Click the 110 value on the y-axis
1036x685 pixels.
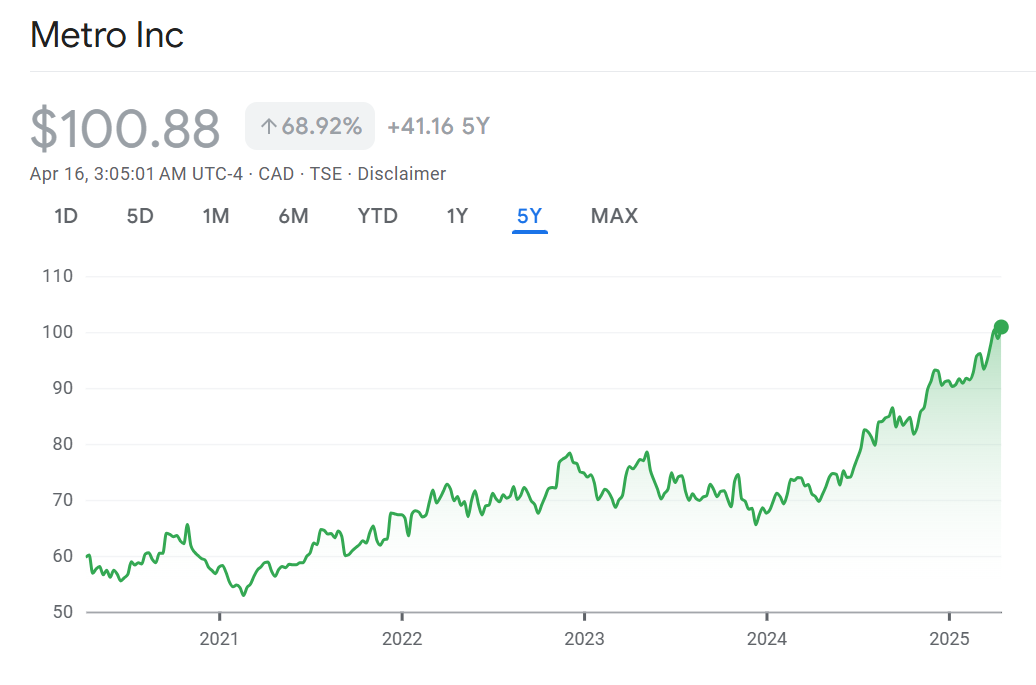click(58, 276)
